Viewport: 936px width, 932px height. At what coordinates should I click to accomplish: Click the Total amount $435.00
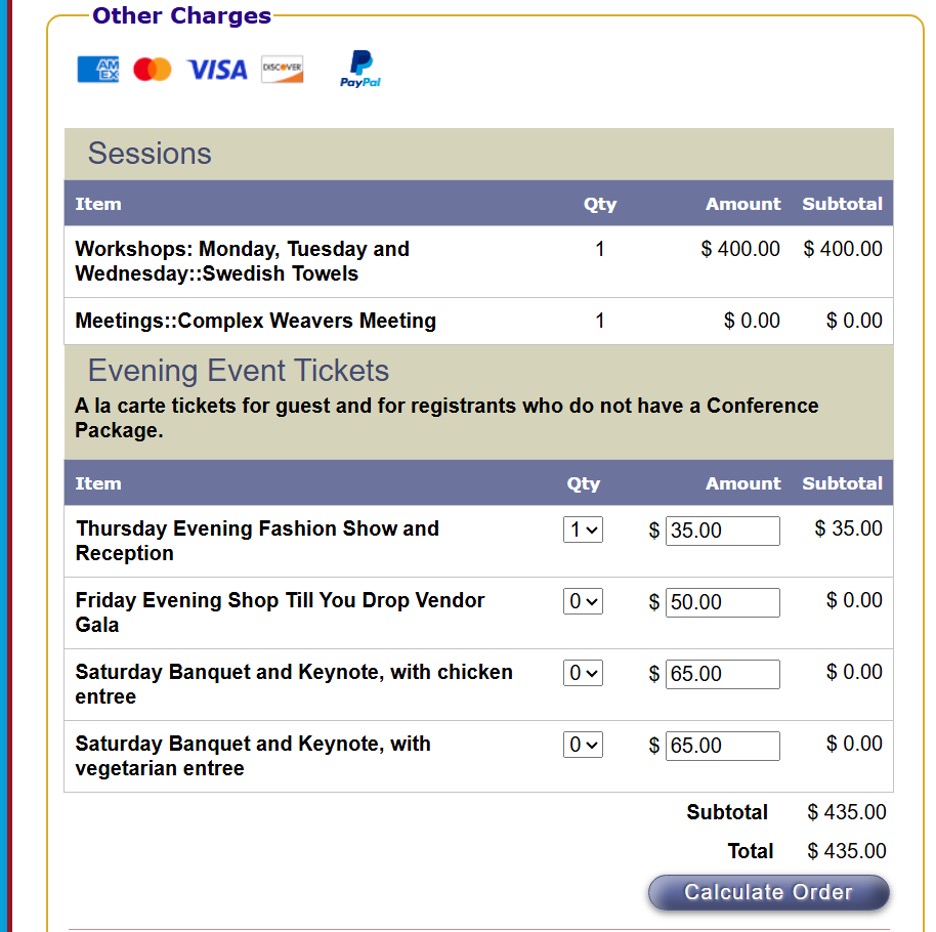(x=846, y=851)
